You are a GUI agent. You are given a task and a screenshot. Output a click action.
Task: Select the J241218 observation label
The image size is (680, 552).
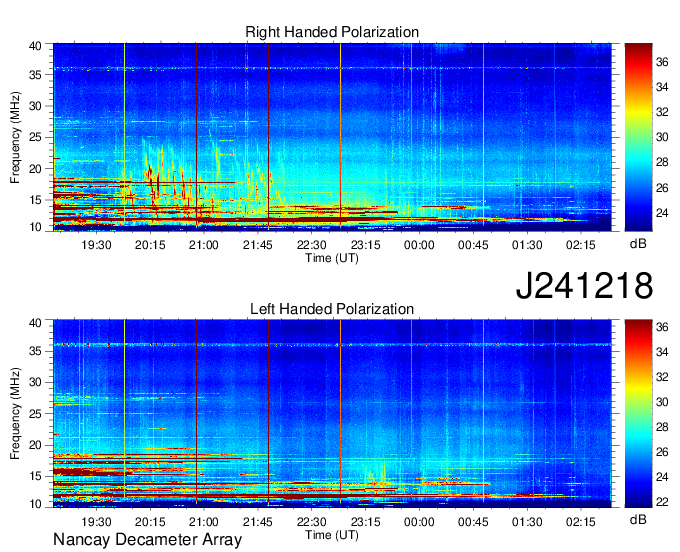coord(584,286)
